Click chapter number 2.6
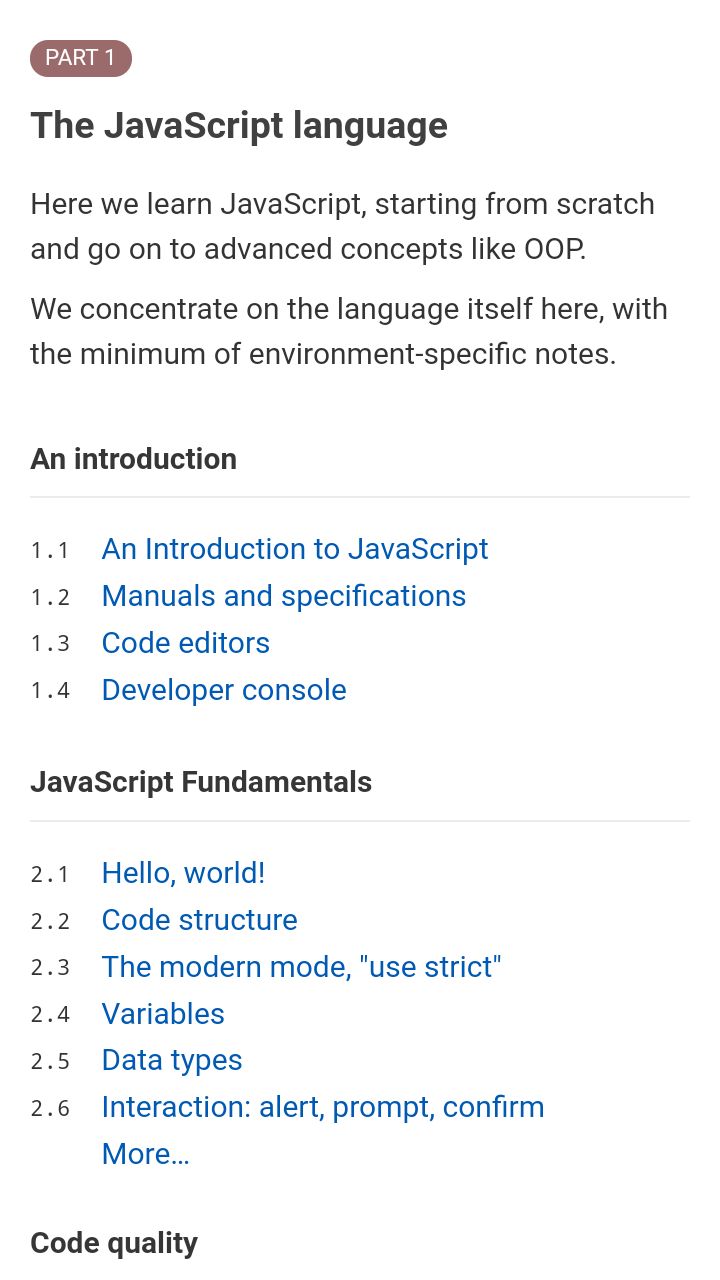The width and height of the screenshot is (720, 1280). [50, 1108]
